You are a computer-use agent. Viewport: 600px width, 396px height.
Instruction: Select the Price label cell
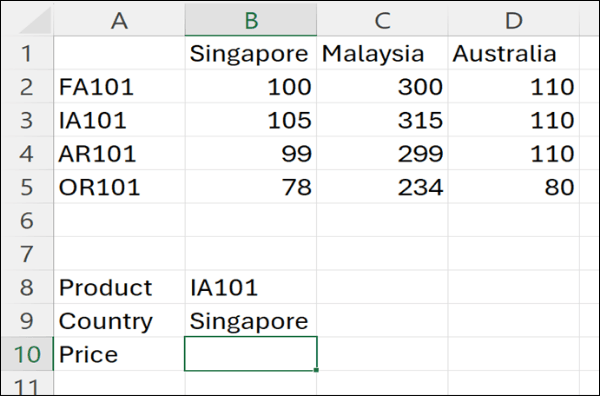click(119, 354)
